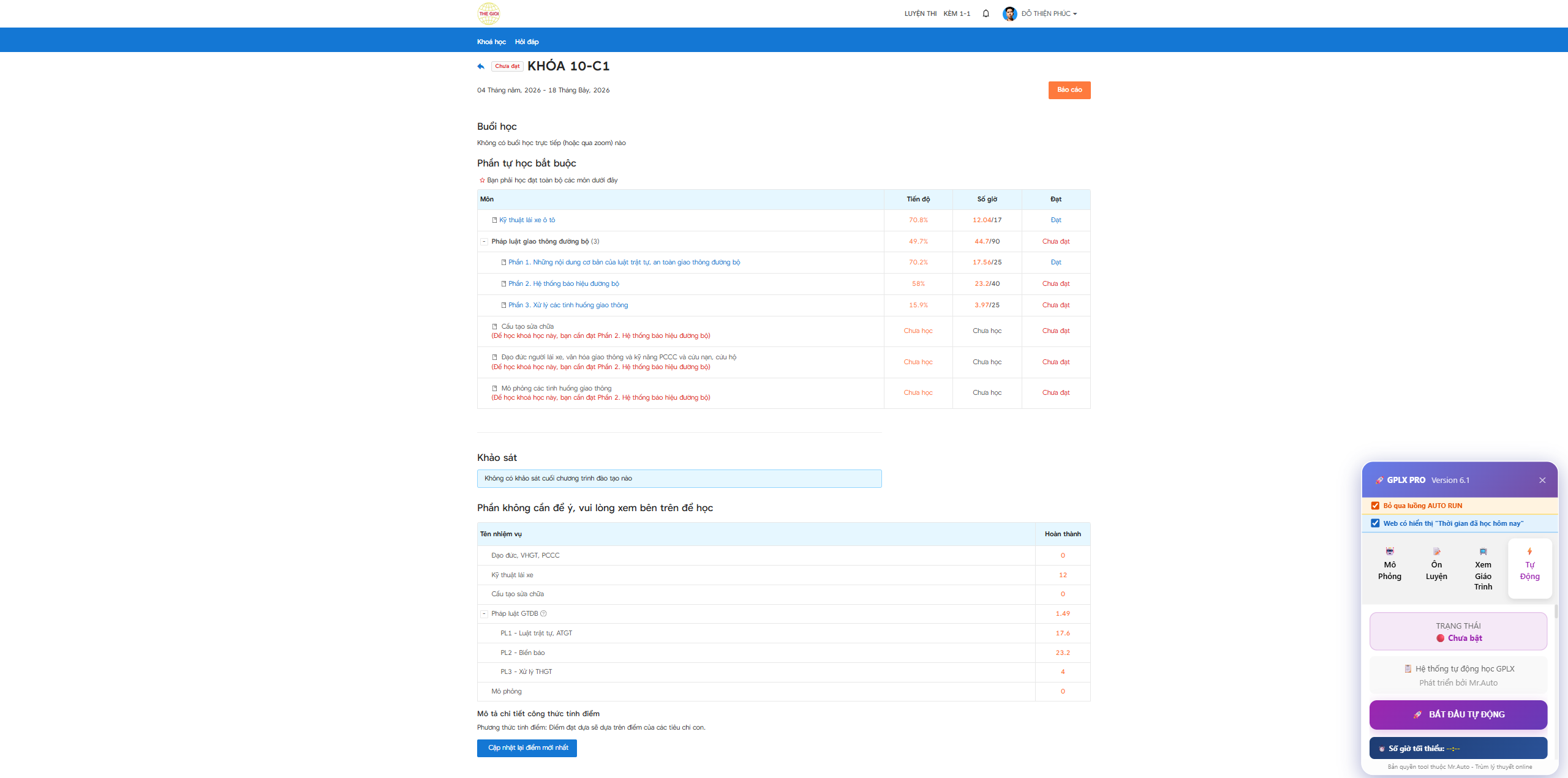
Task: Select the 44.7/90 hours value
Action: point(987,241)
